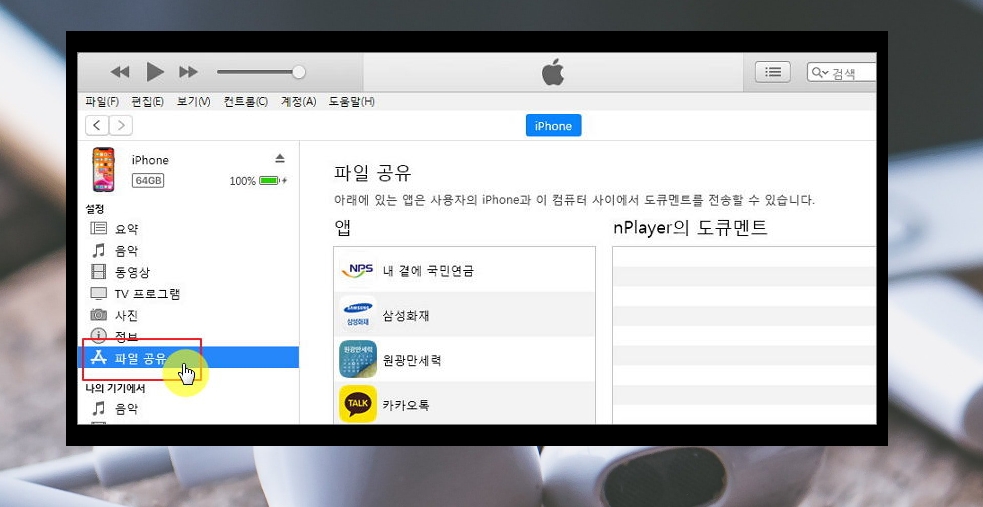The height and width of the screenshot is (507, 983).
Task: Click the rewind previous track button
Action: click(x=120, y=72)
